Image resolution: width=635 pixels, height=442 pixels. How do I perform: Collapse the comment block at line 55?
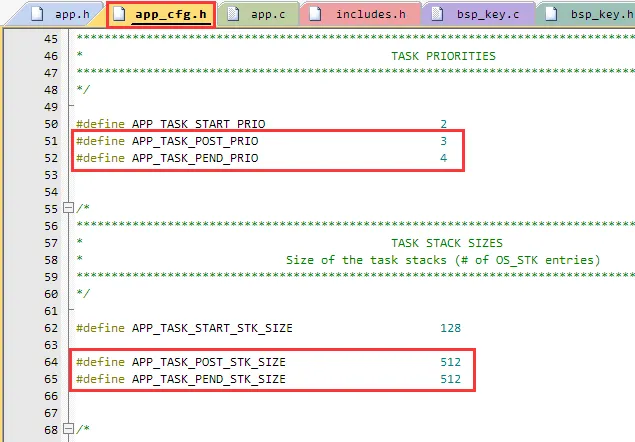pos(67,209)
